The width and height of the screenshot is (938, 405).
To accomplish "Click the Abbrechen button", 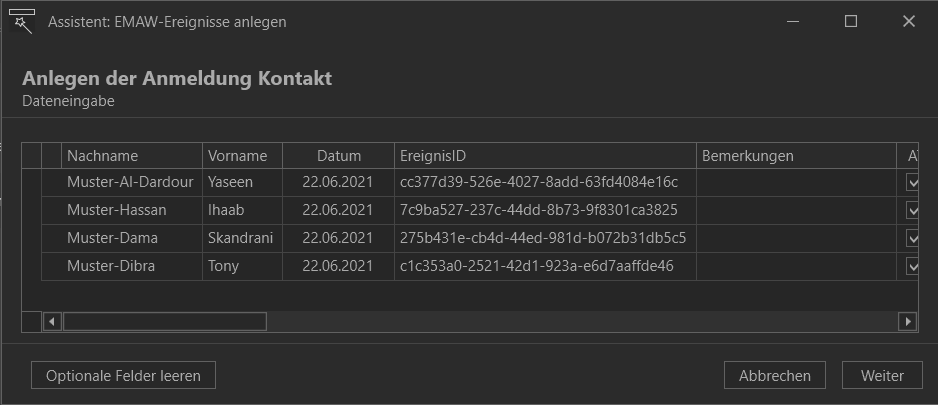I will 775,376.
